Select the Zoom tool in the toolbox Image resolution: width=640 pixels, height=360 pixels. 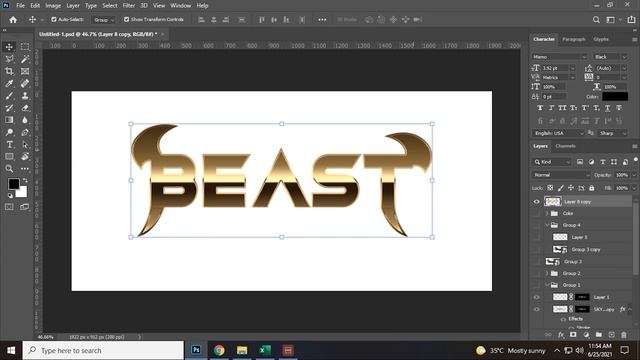(9, 169)
